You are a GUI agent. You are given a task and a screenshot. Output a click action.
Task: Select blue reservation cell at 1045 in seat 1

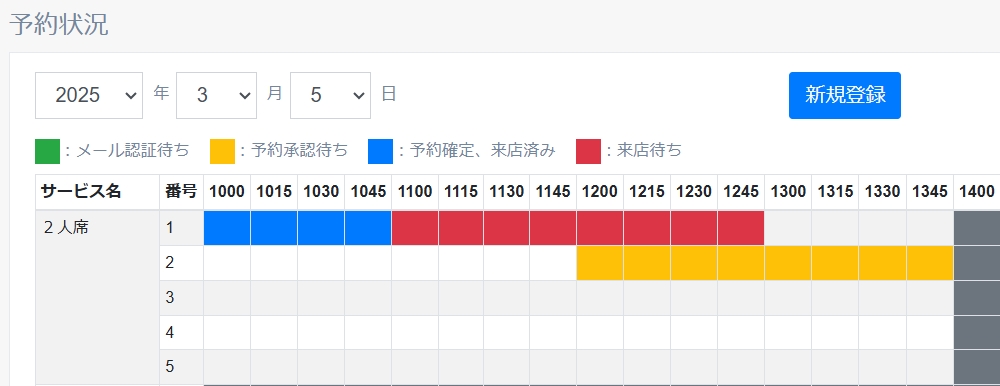(x=369, y=228)
